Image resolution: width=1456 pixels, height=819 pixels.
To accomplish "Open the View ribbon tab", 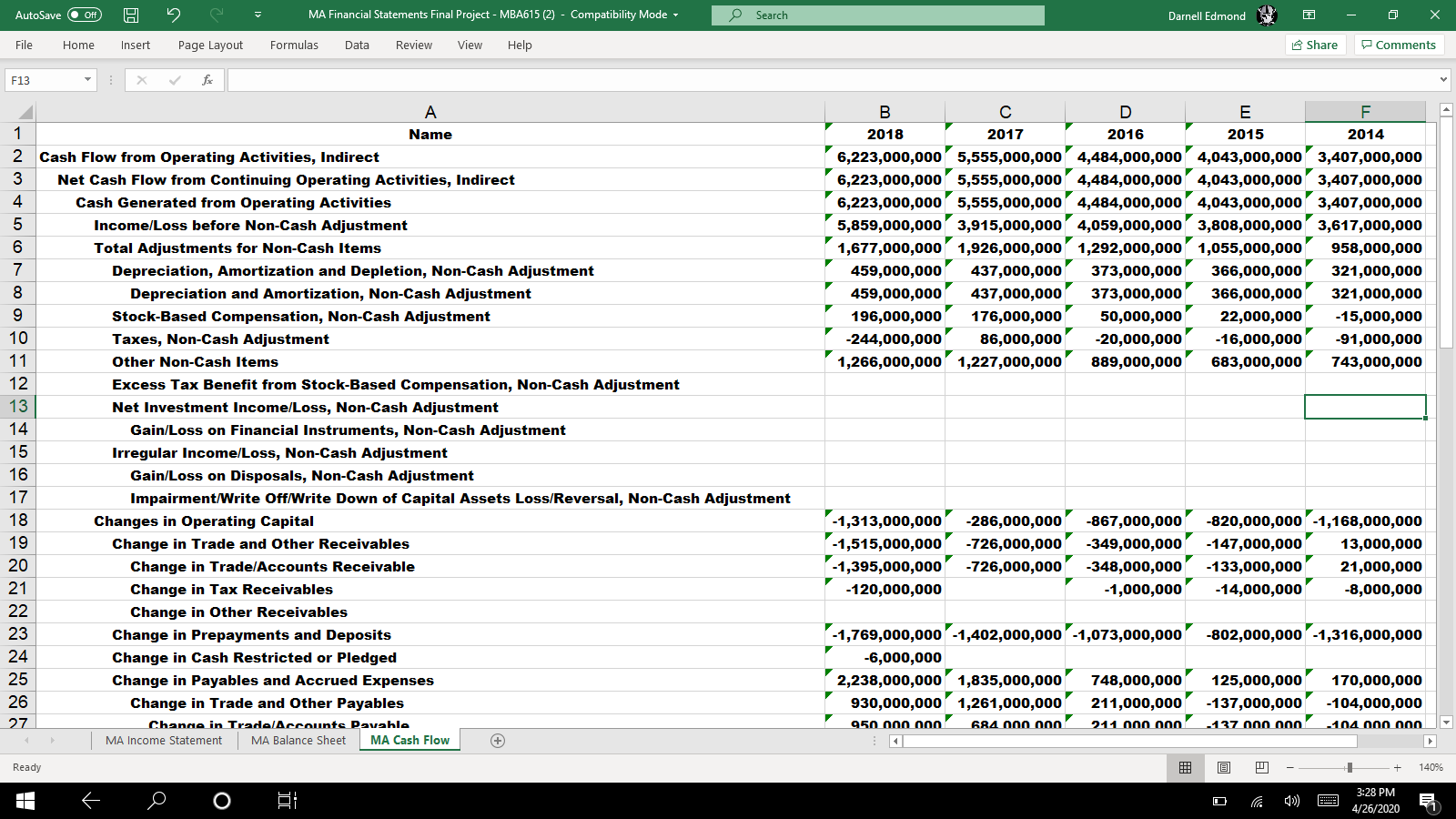I will click(470, 45).
